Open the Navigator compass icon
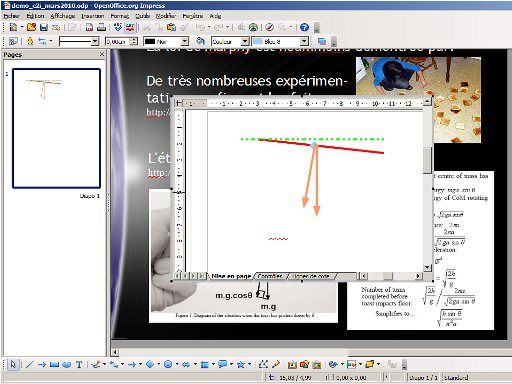Screen dimensions: 512x384 click(269, 27)
